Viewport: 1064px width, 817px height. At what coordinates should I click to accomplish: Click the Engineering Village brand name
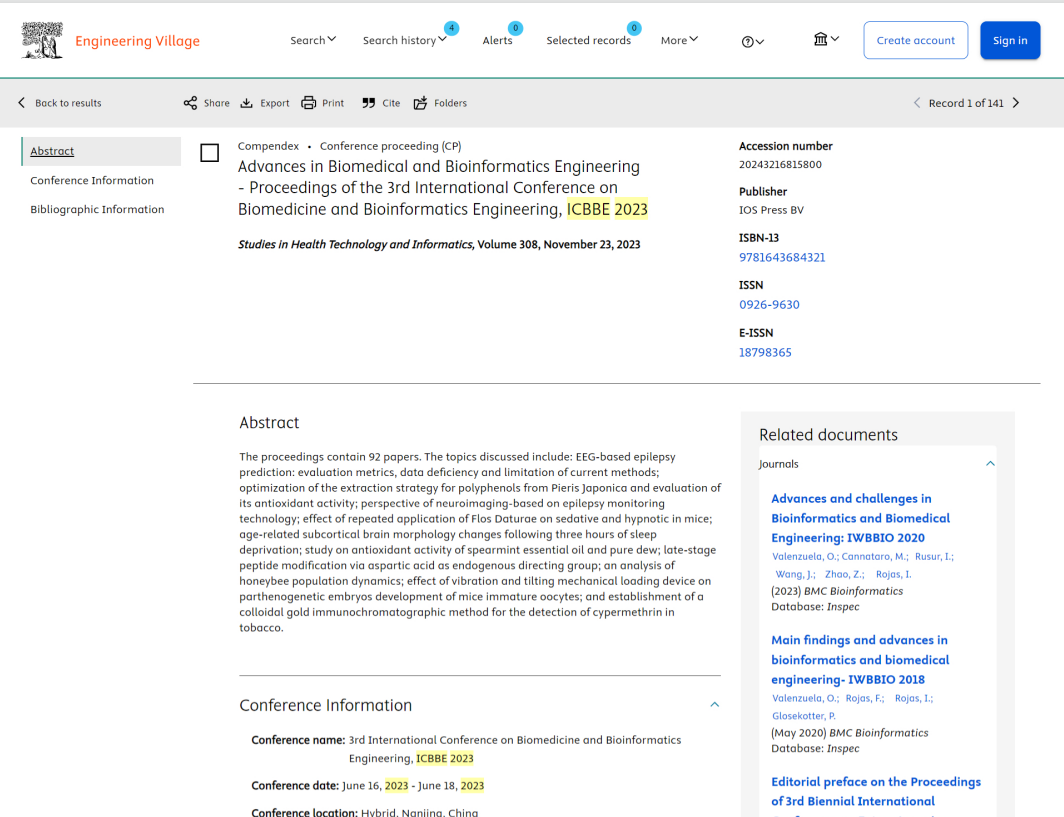tap(137, 41)
